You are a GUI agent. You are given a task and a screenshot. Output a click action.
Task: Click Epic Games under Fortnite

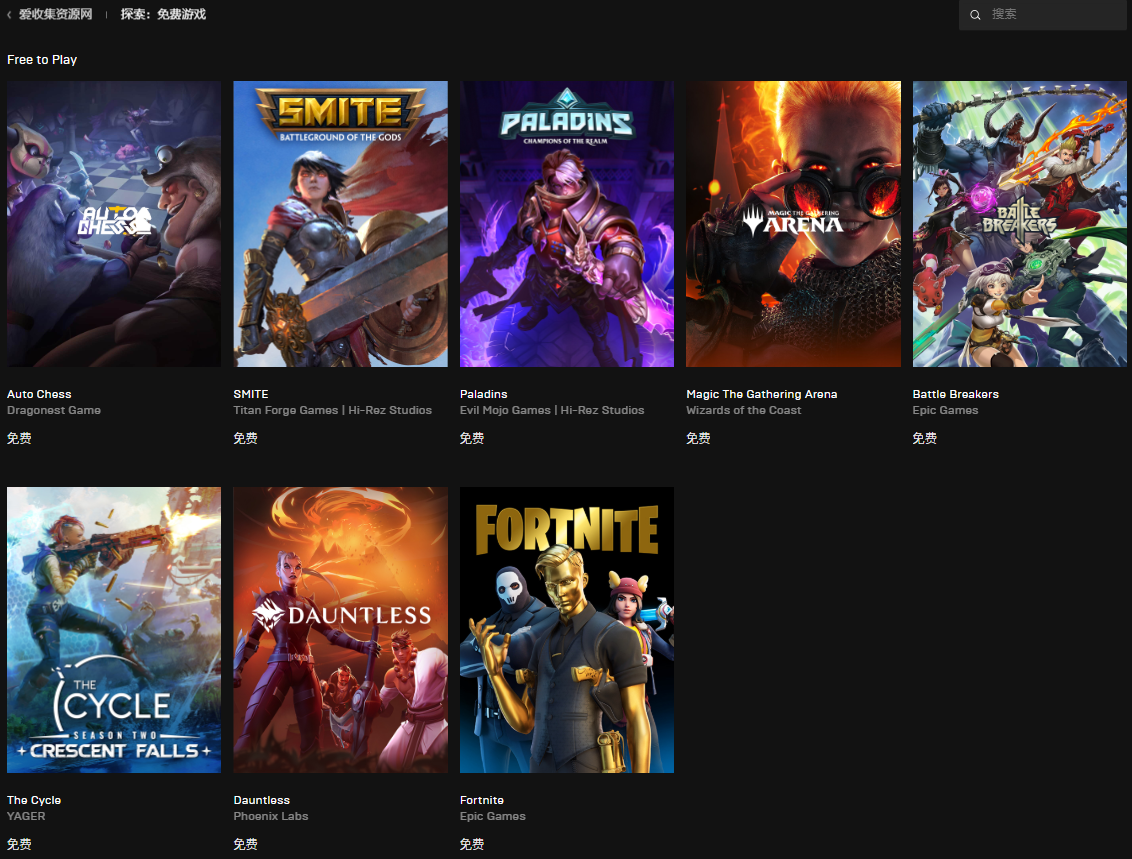point(492,816)
